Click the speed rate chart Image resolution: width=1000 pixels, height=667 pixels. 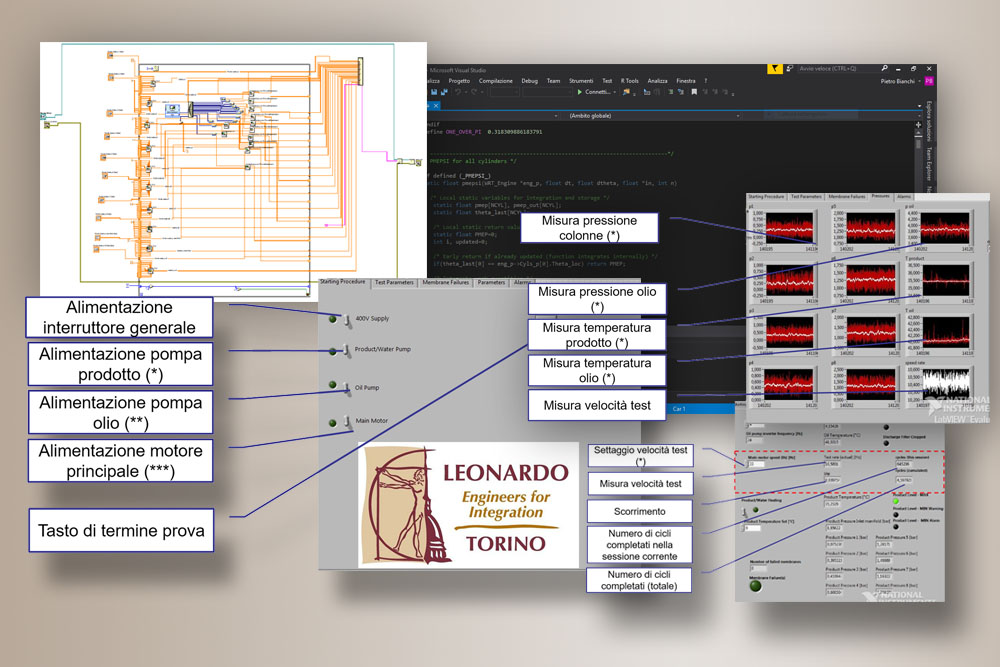946,385
